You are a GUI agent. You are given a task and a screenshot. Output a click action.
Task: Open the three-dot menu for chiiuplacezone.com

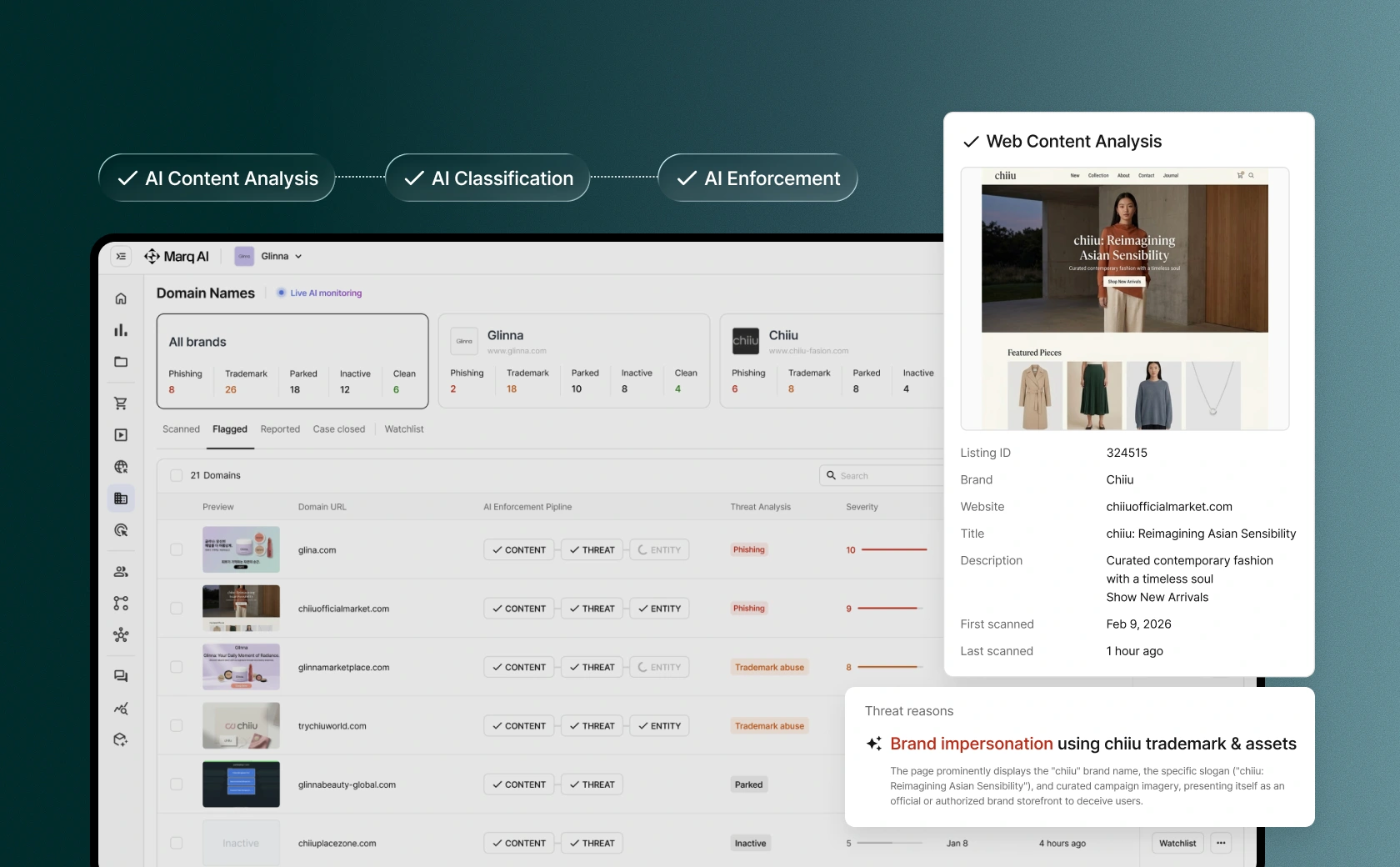point(1221,843)
